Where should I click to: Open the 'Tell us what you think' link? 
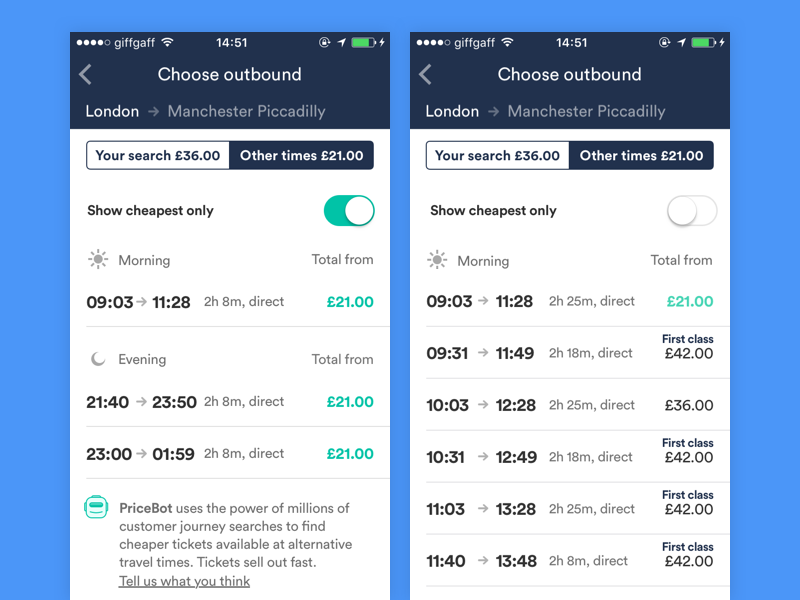pos(184,581)
